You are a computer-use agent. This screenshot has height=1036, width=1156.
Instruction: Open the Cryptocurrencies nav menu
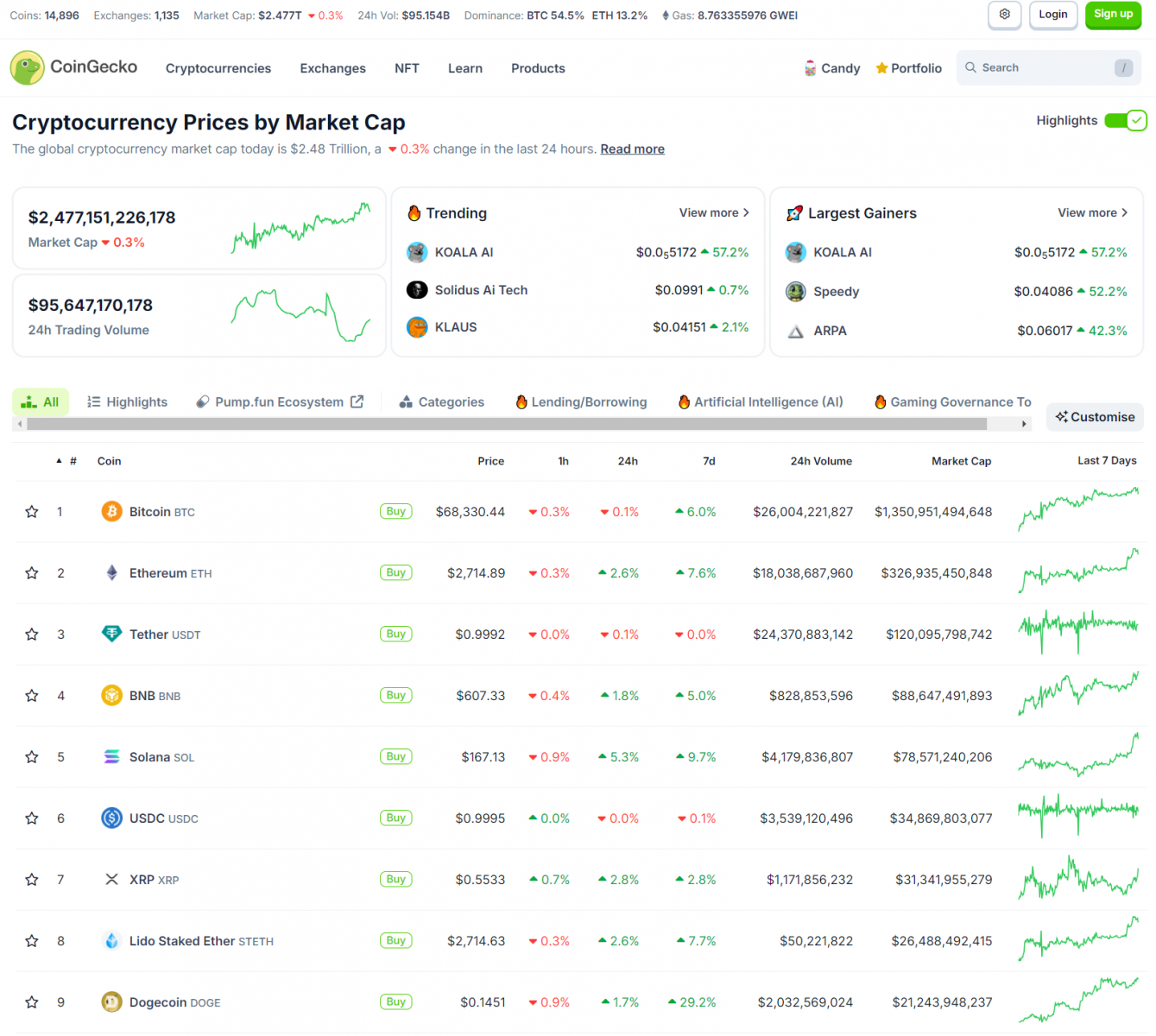218,68
